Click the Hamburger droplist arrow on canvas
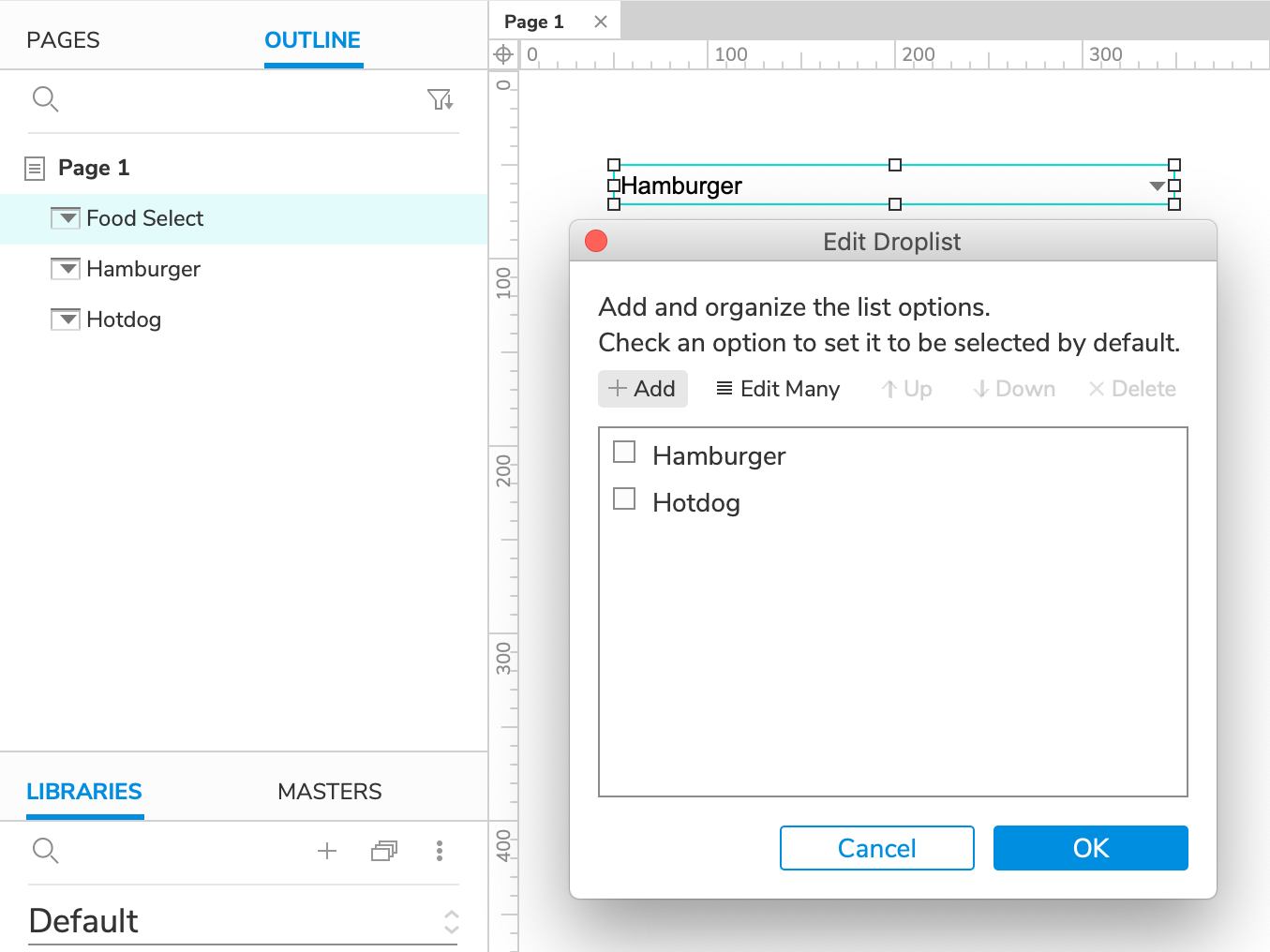 point(1157,186)
